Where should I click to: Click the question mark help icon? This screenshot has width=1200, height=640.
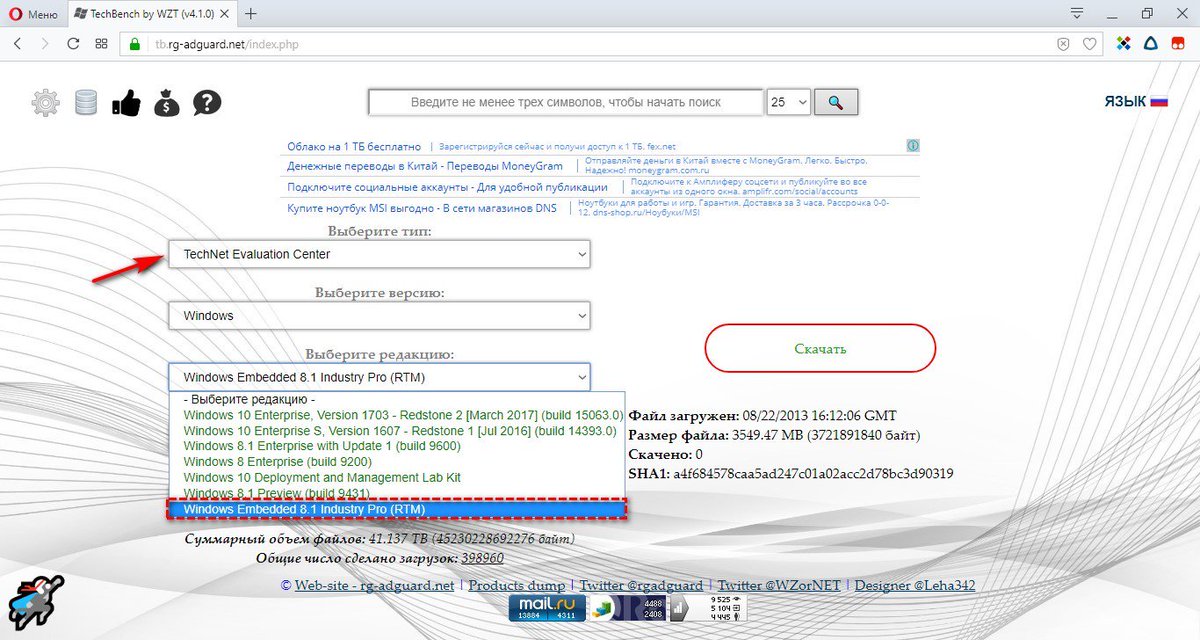point(207,102)
